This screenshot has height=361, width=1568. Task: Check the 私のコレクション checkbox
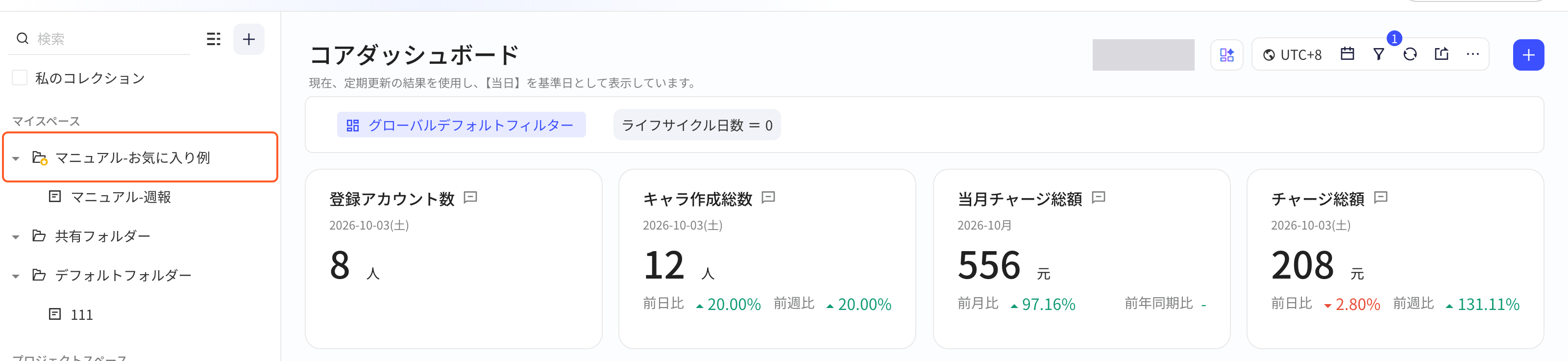[20, 77]
